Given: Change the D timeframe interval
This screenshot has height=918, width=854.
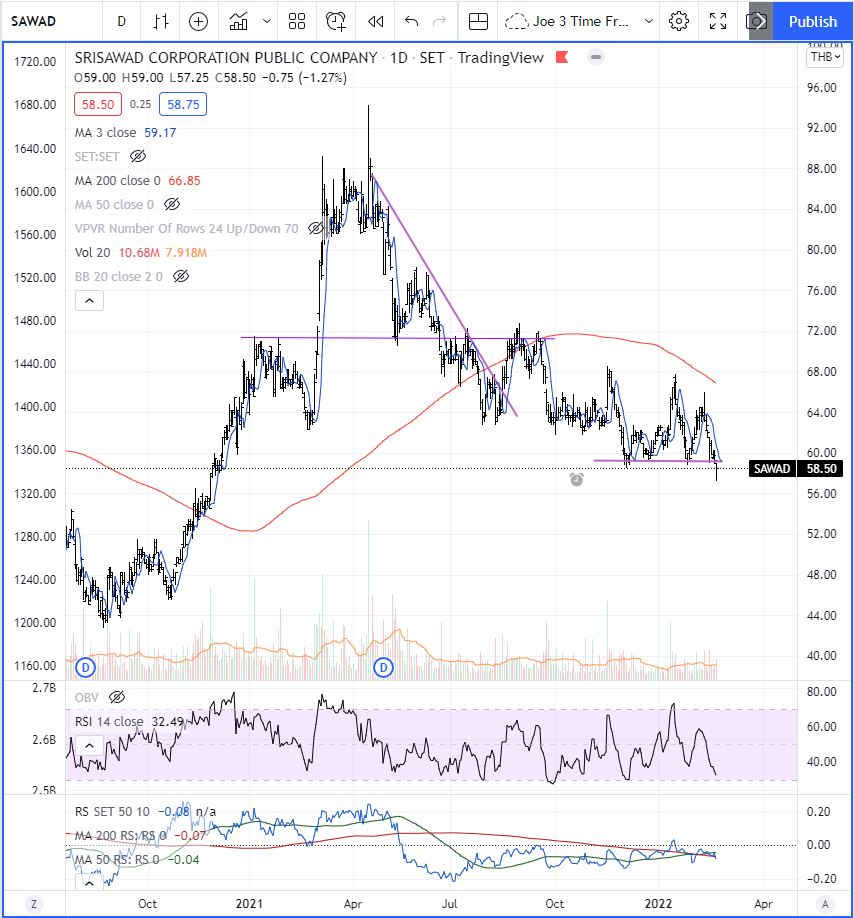Looking at the screenshot, I should pos(122,22).
